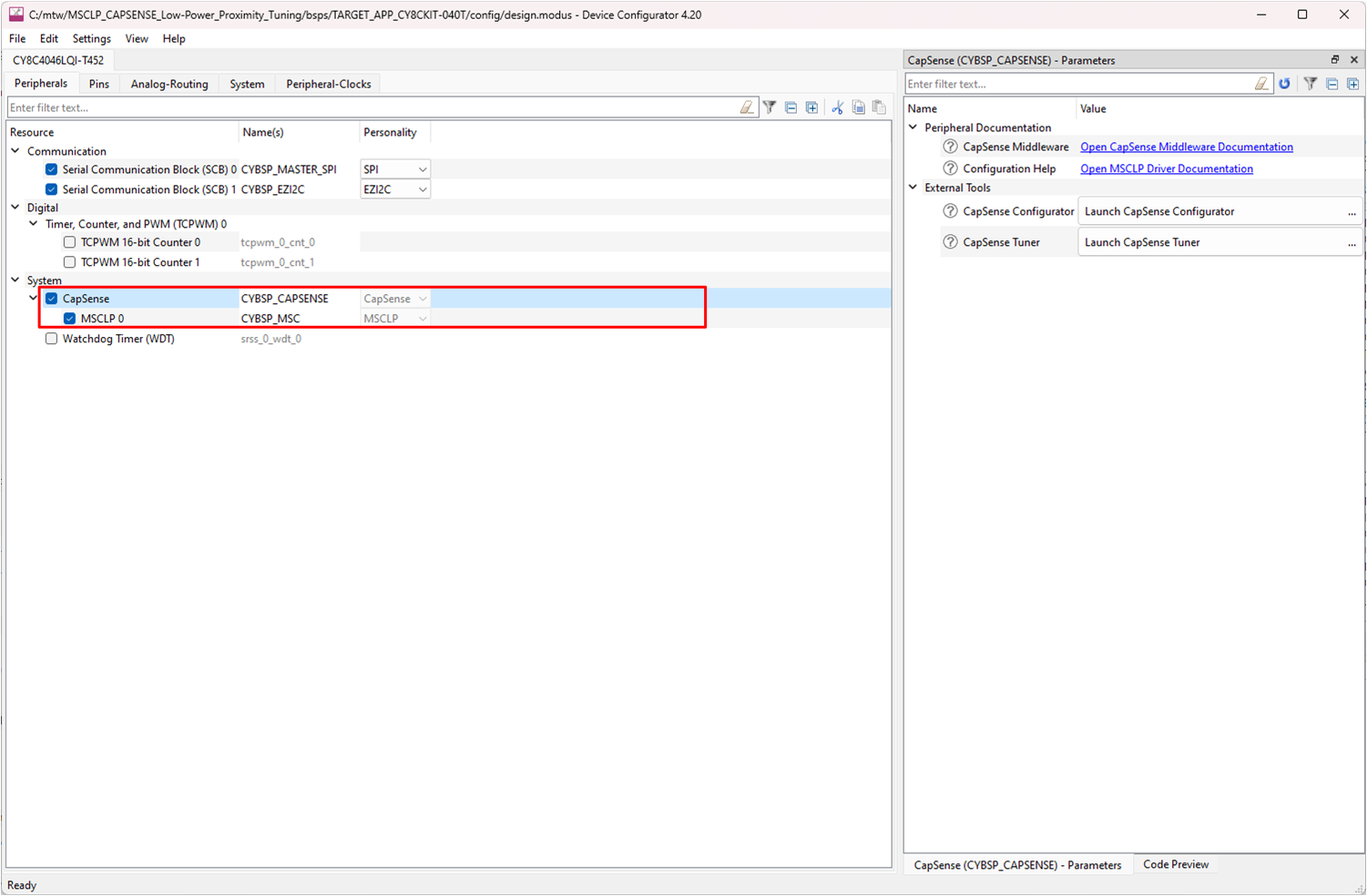1367x896 pixels.
Task: Select CapSense (CYBSP_CAPSENSE) - Parameters bottom tab
Action: point(1018,865)
